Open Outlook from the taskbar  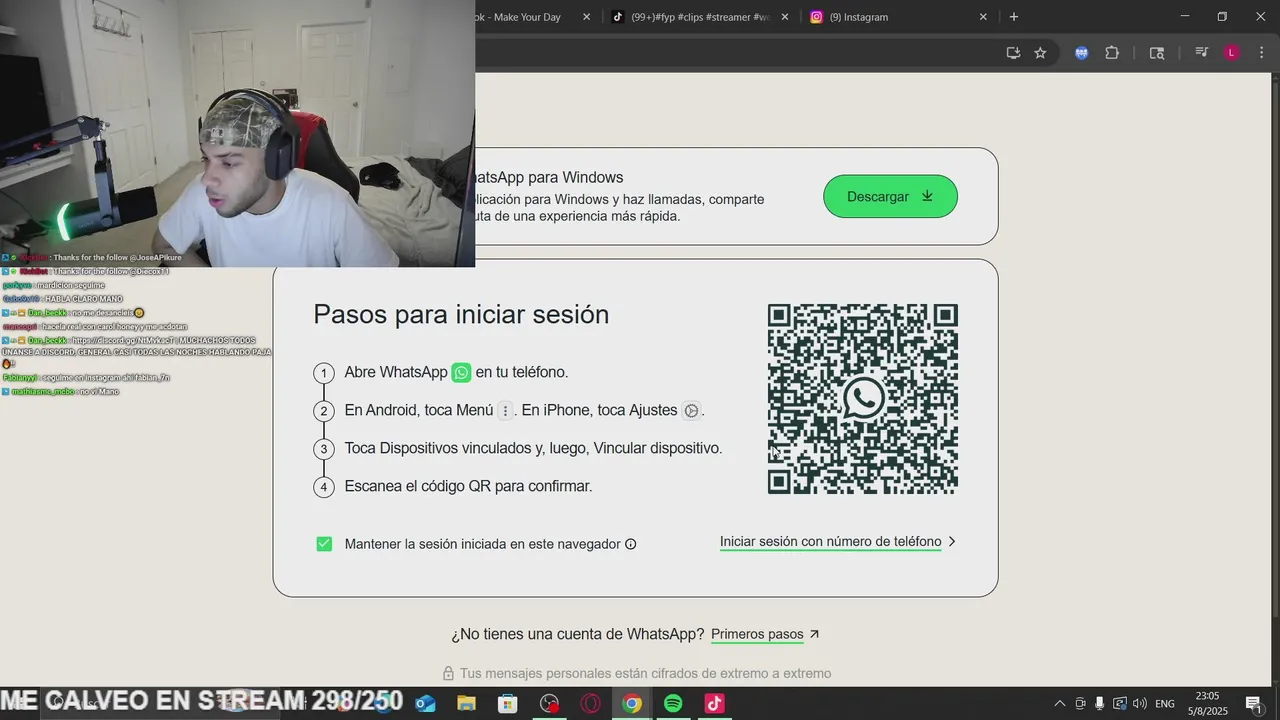[x=426, y=704]
